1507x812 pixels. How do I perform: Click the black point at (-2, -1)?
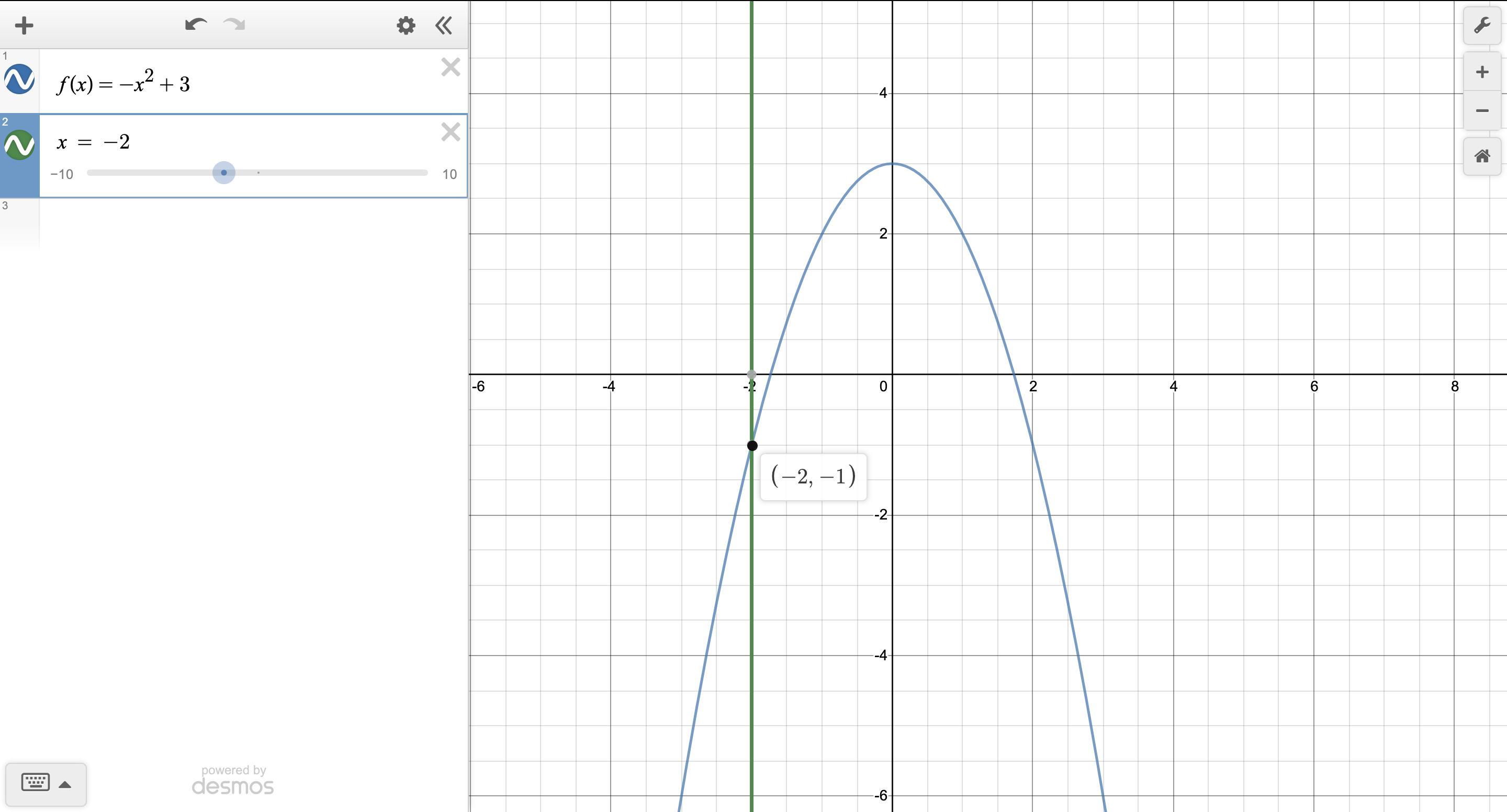pos(752,446)
